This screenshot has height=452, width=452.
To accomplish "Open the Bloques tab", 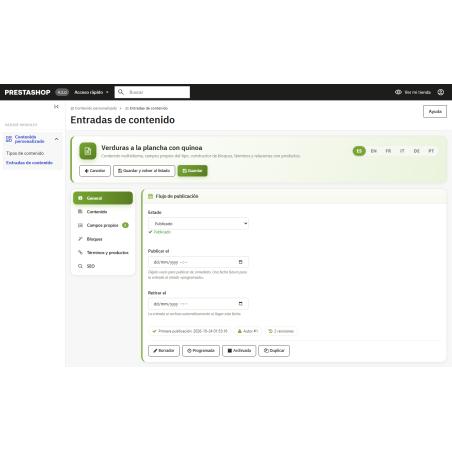I will pos(103,239).
